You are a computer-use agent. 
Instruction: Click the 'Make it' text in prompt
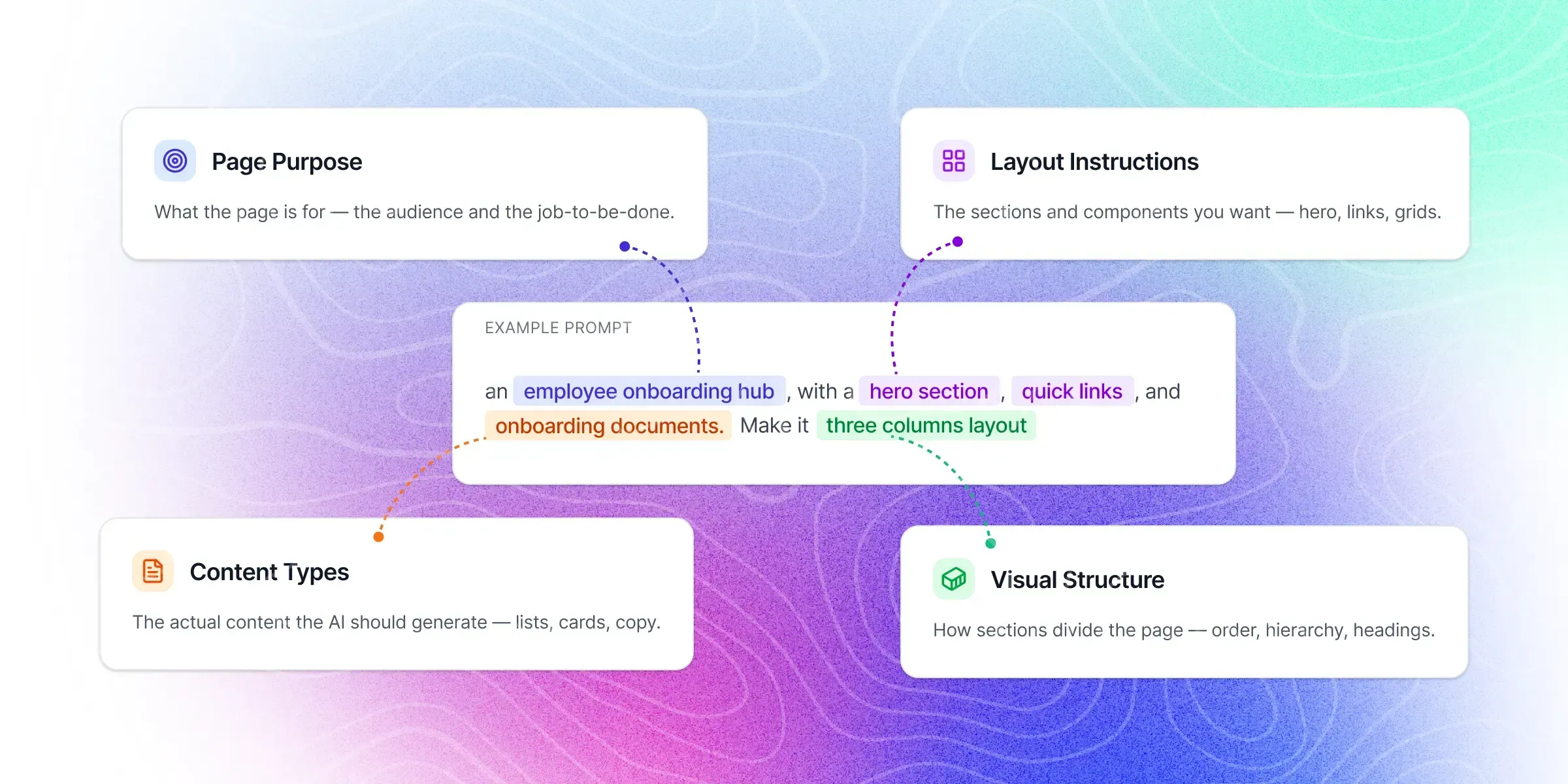pyautogui.click(x=774, y=425)
